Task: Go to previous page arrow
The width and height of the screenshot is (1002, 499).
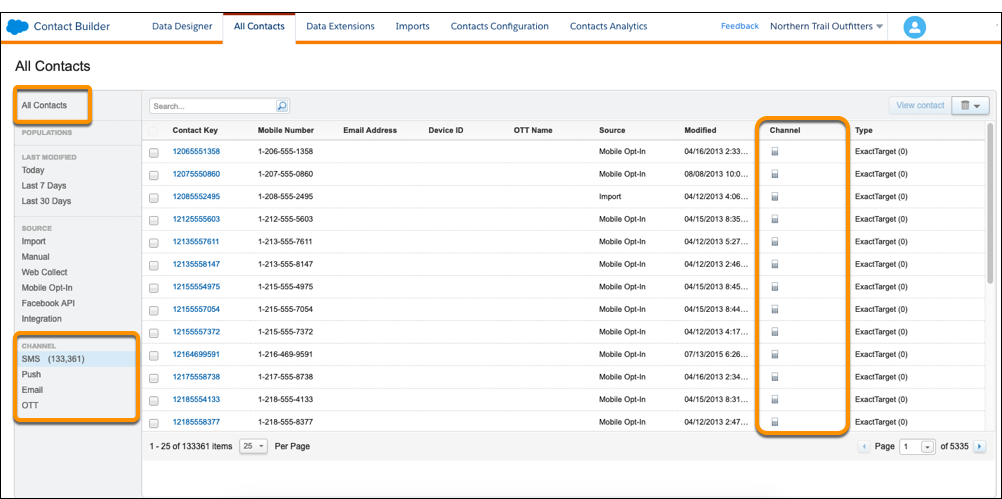Action: point(865,447)
